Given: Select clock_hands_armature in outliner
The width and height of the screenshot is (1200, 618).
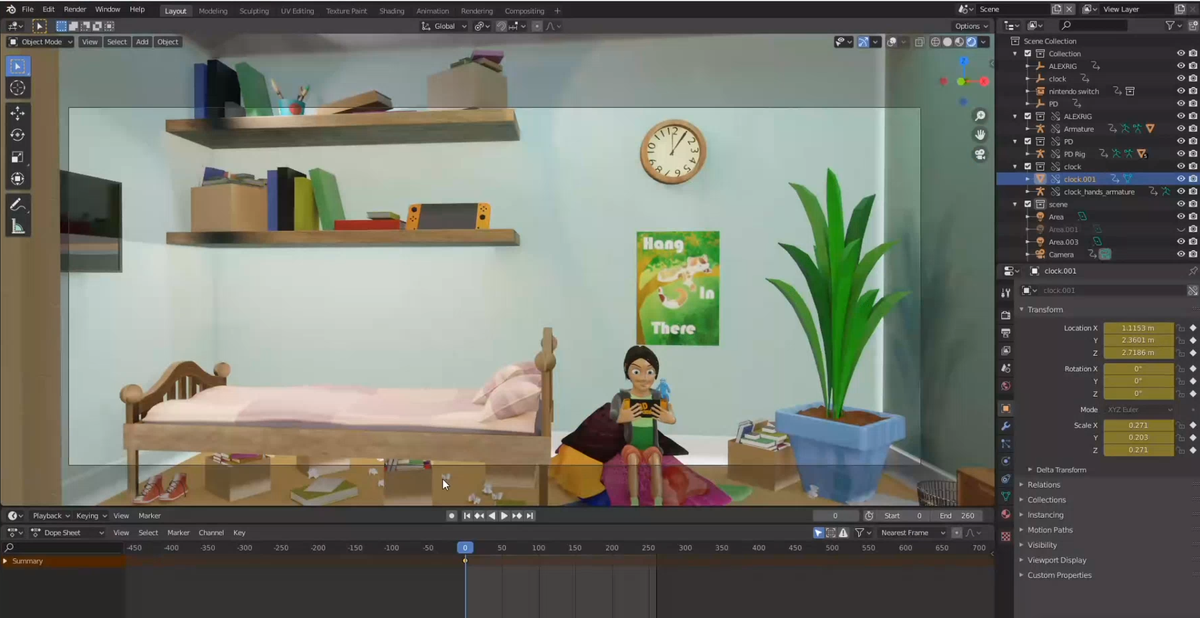Looking at the screenshot, I should [1099, 192].
